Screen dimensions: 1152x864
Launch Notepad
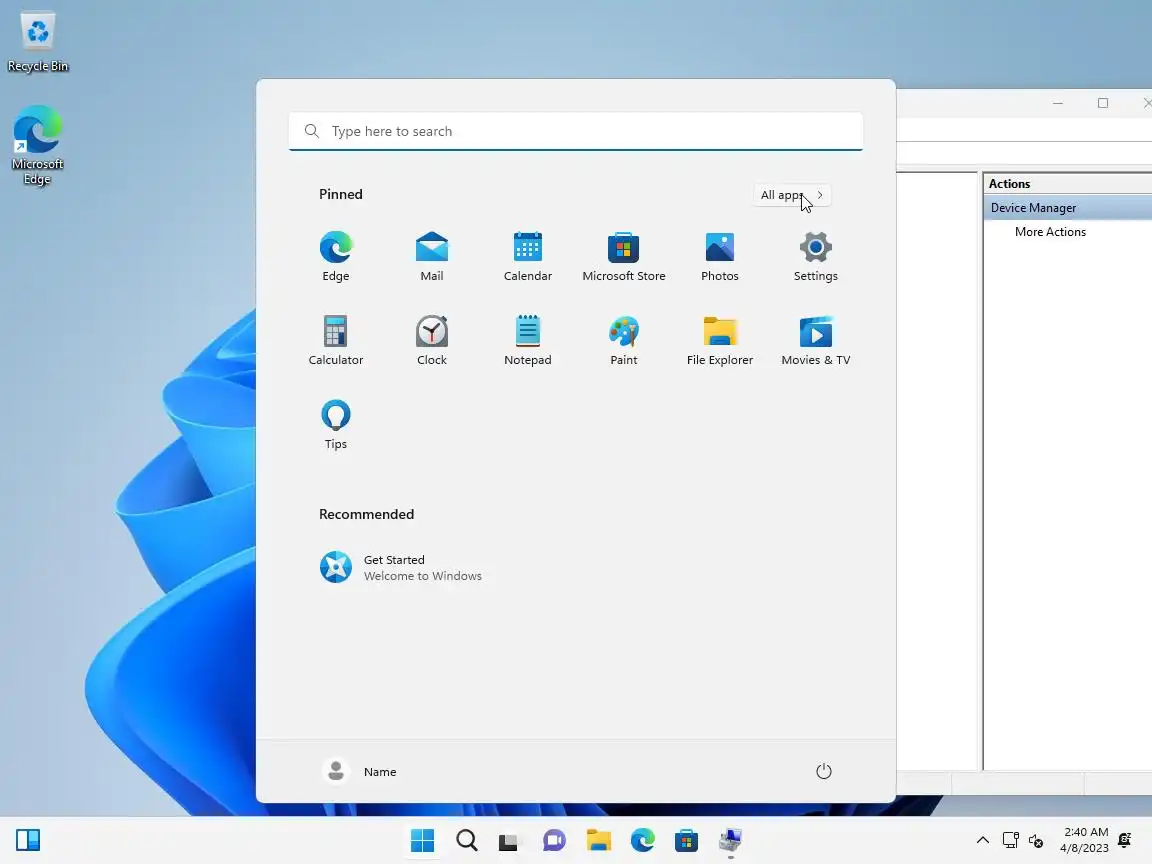click(x=528, y=340)
